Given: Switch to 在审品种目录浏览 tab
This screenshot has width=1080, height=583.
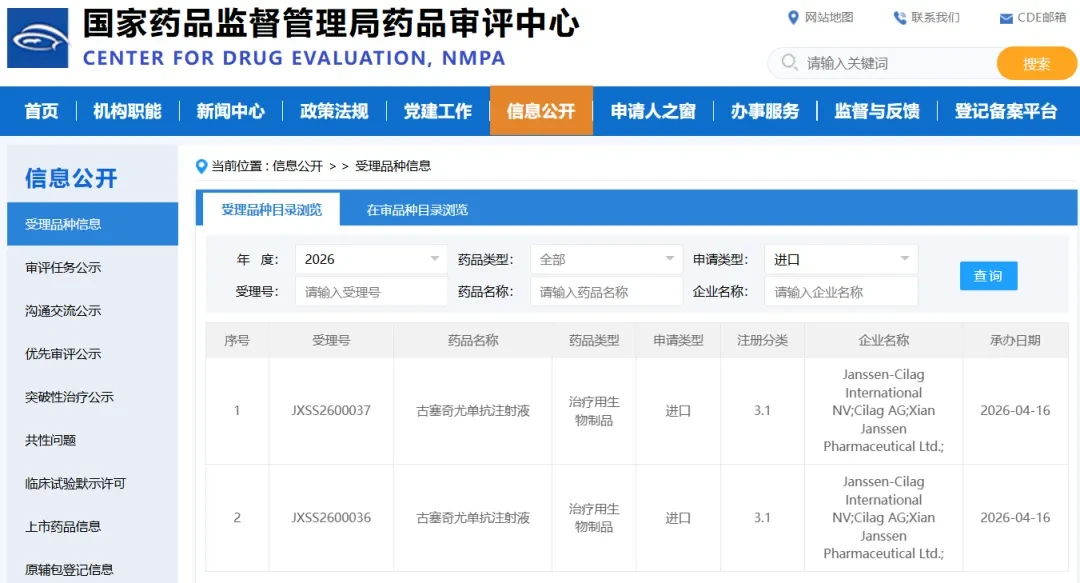Looking at the screenshot, I should 417,209.
